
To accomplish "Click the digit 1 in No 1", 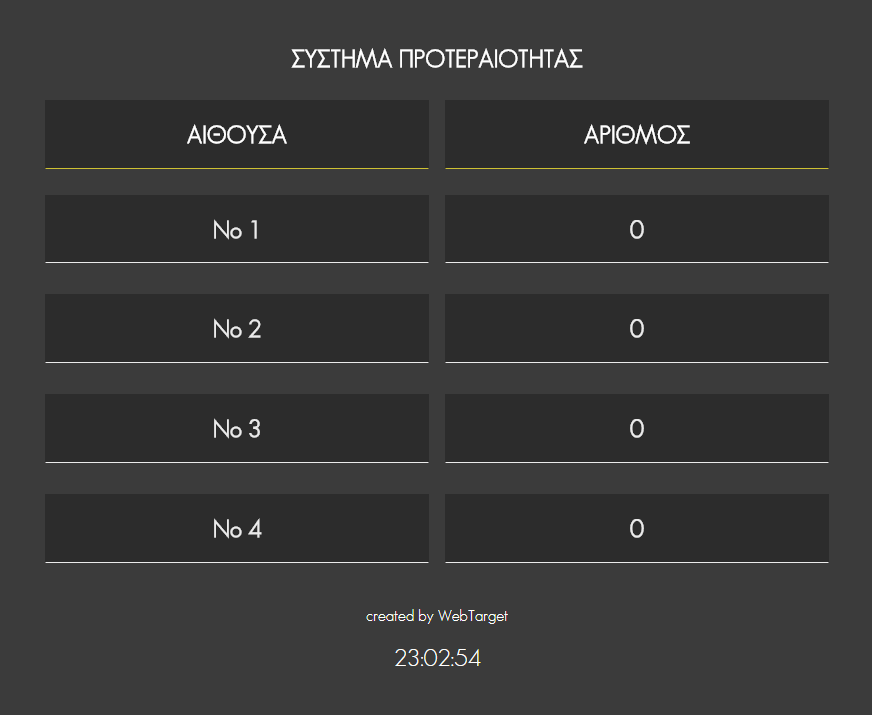I will point(255,230).
